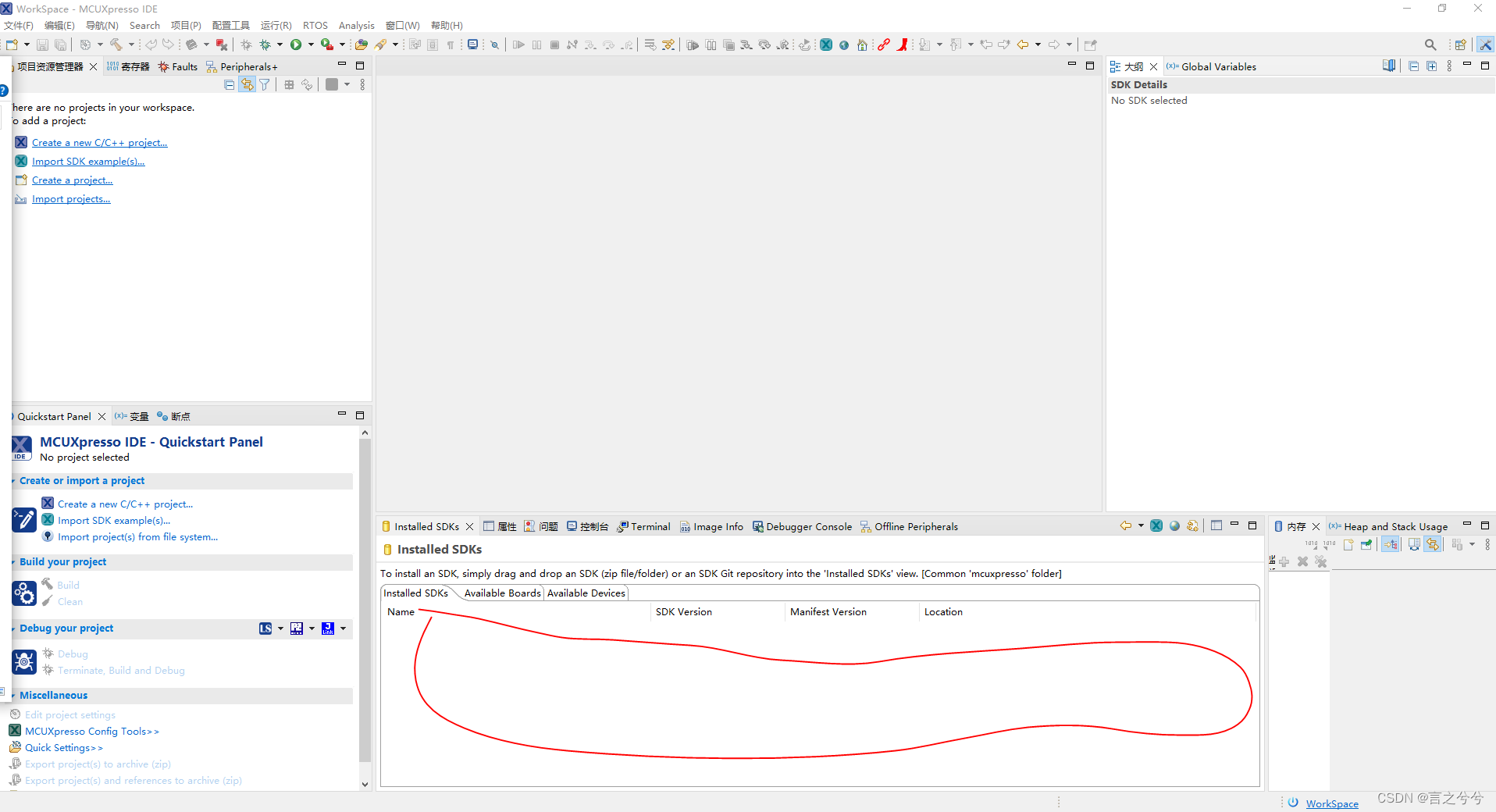The width and height of the screenshot is (1496, 812).
Task: Open the LinkServer debug probe dropdown in Quickstart
Action: click(x=280, y=629)
